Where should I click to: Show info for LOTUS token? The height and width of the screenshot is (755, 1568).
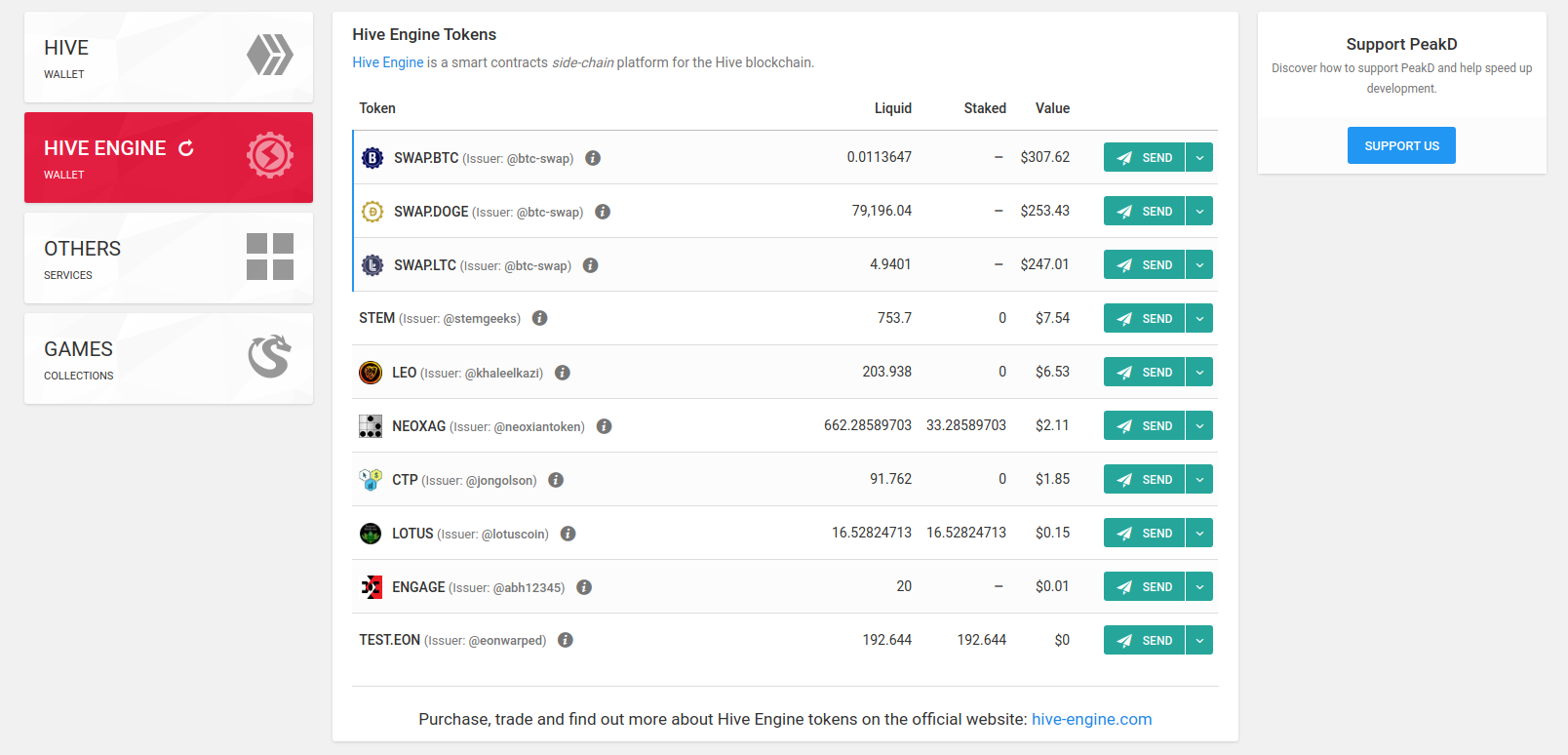[568, 534]
